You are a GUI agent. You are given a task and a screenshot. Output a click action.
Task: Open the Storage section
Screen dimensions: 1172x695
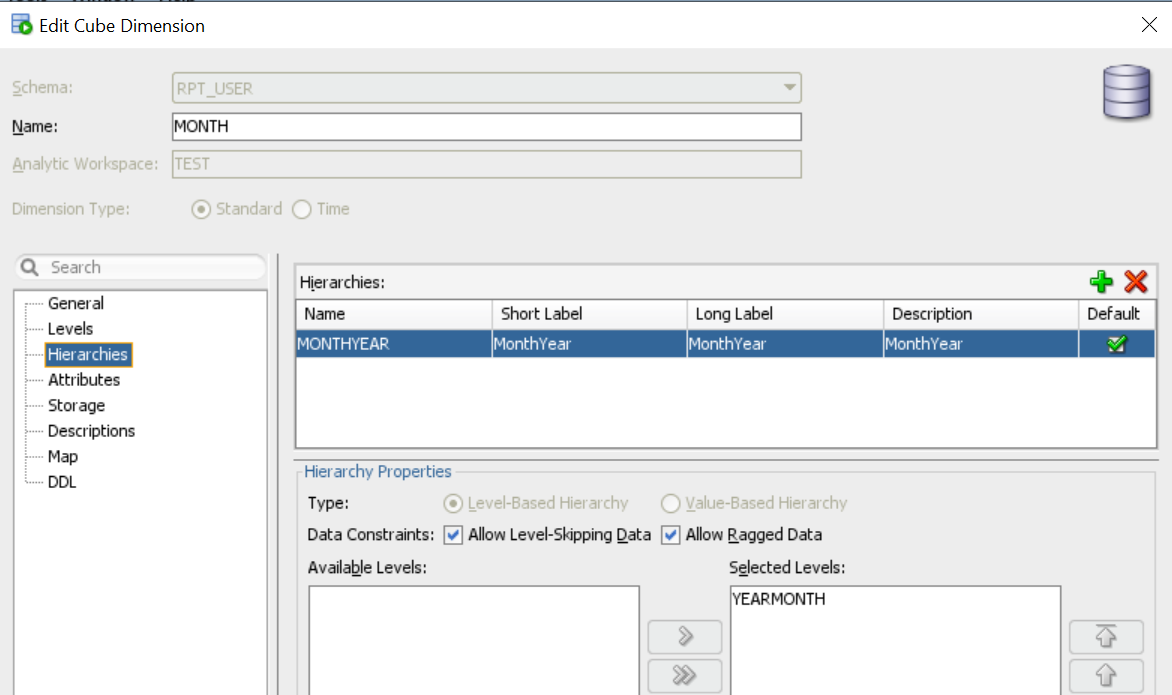[76, 405]
